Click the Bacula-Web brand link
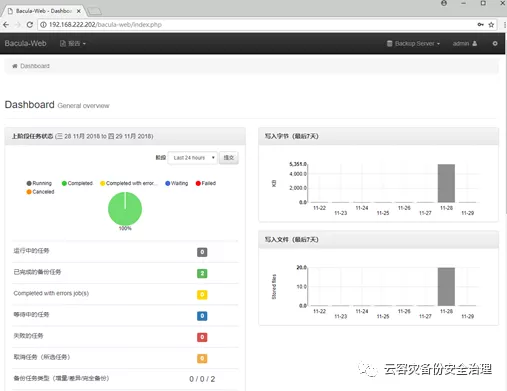Image resolution: width=507 pixels, height=391 pixels. pos(25,43)
